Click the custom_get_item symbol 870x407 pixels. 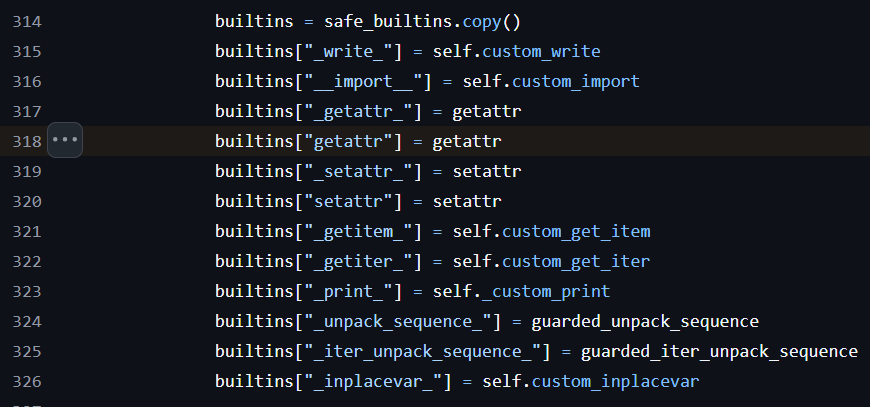point(576,231)
